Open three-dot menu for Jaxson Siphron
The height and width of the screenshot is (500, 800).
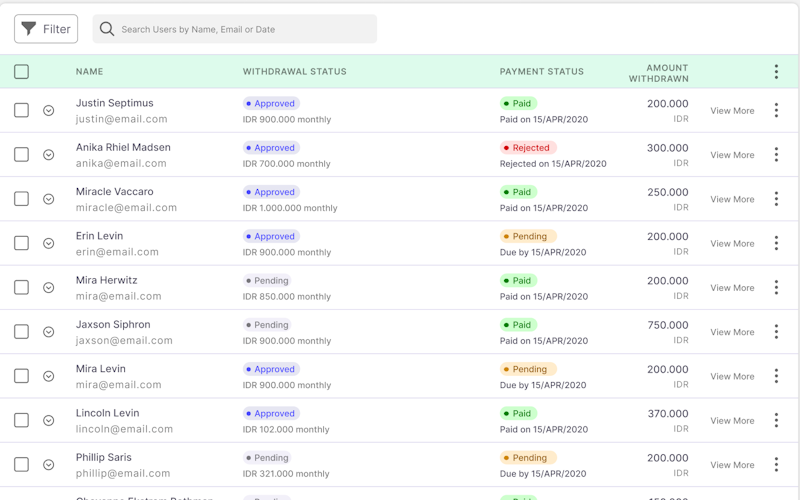[x=776, y=332]
